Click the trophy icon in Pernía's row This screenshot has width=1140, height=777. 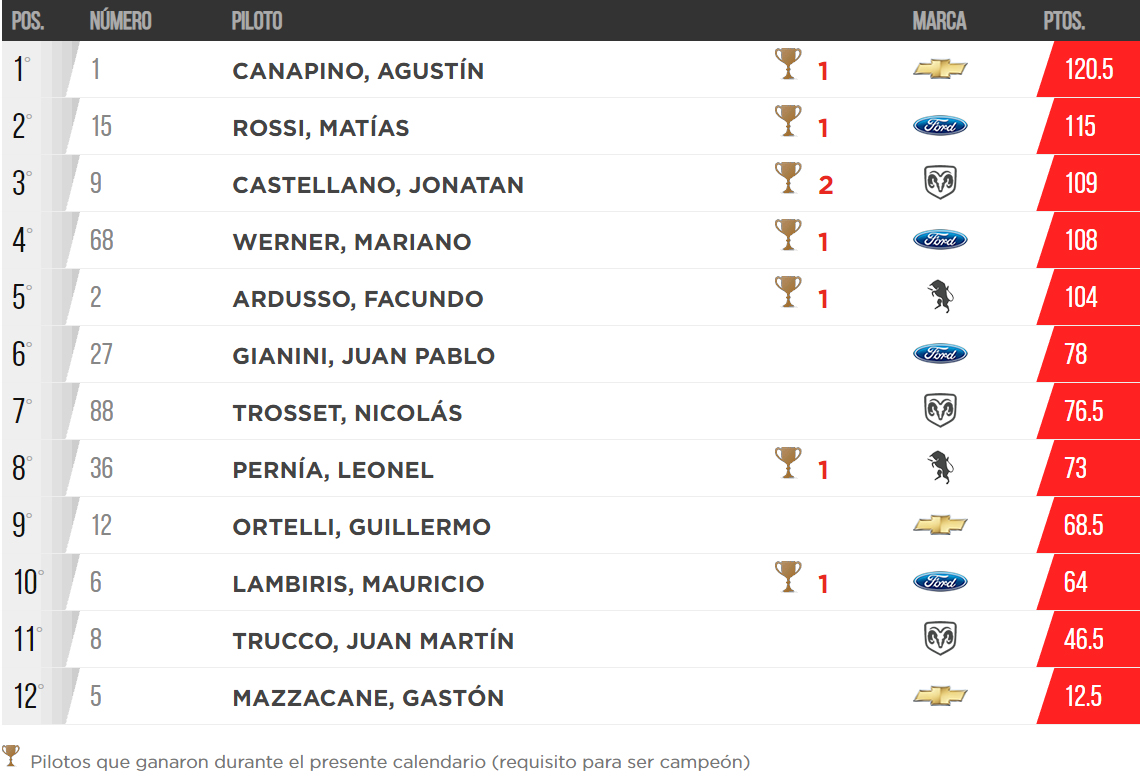(788, 464)
